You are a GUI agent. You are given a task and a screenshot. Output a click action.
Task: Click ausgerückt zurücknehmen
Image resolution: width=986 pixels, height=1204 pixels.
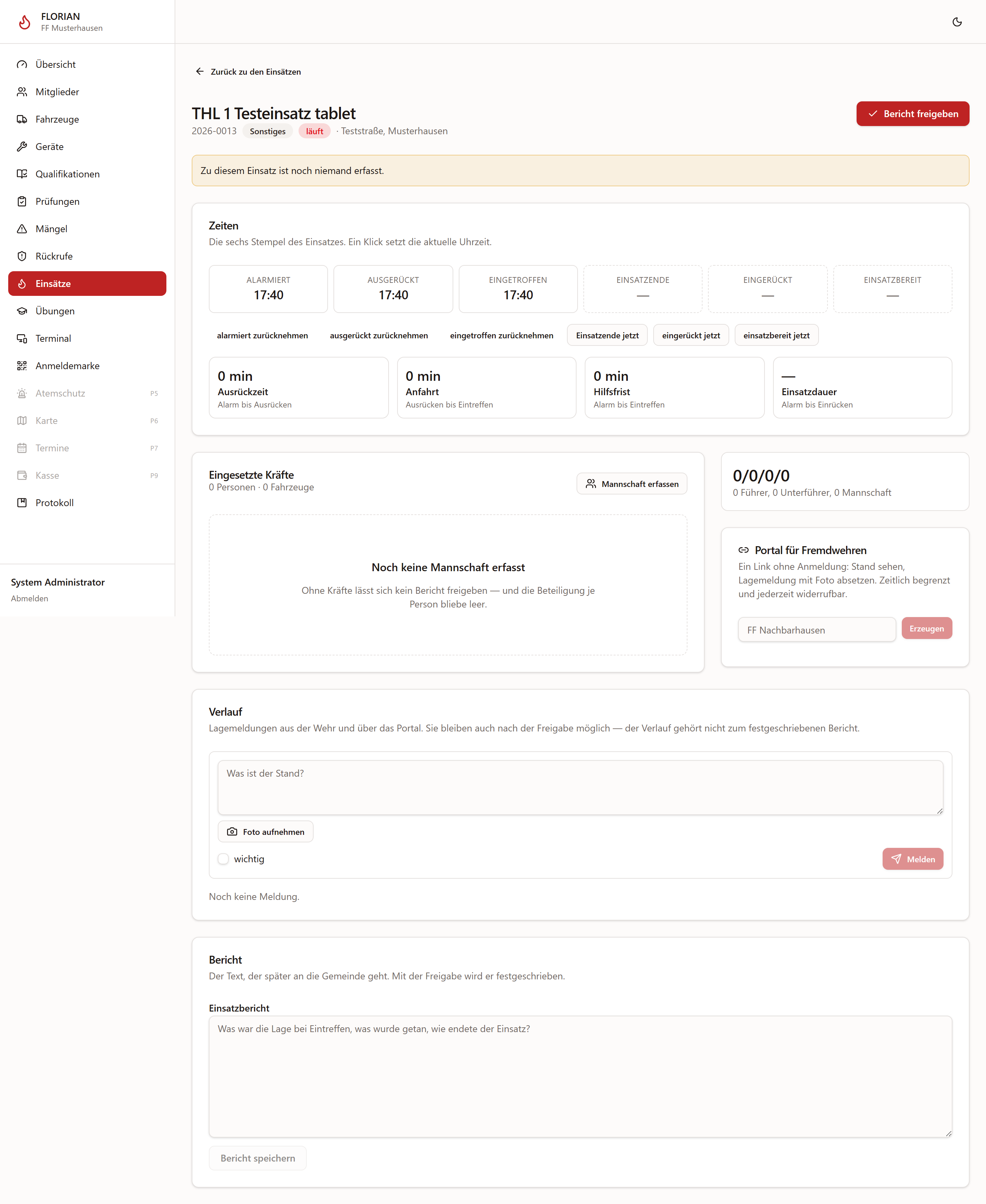coord(379,335)
